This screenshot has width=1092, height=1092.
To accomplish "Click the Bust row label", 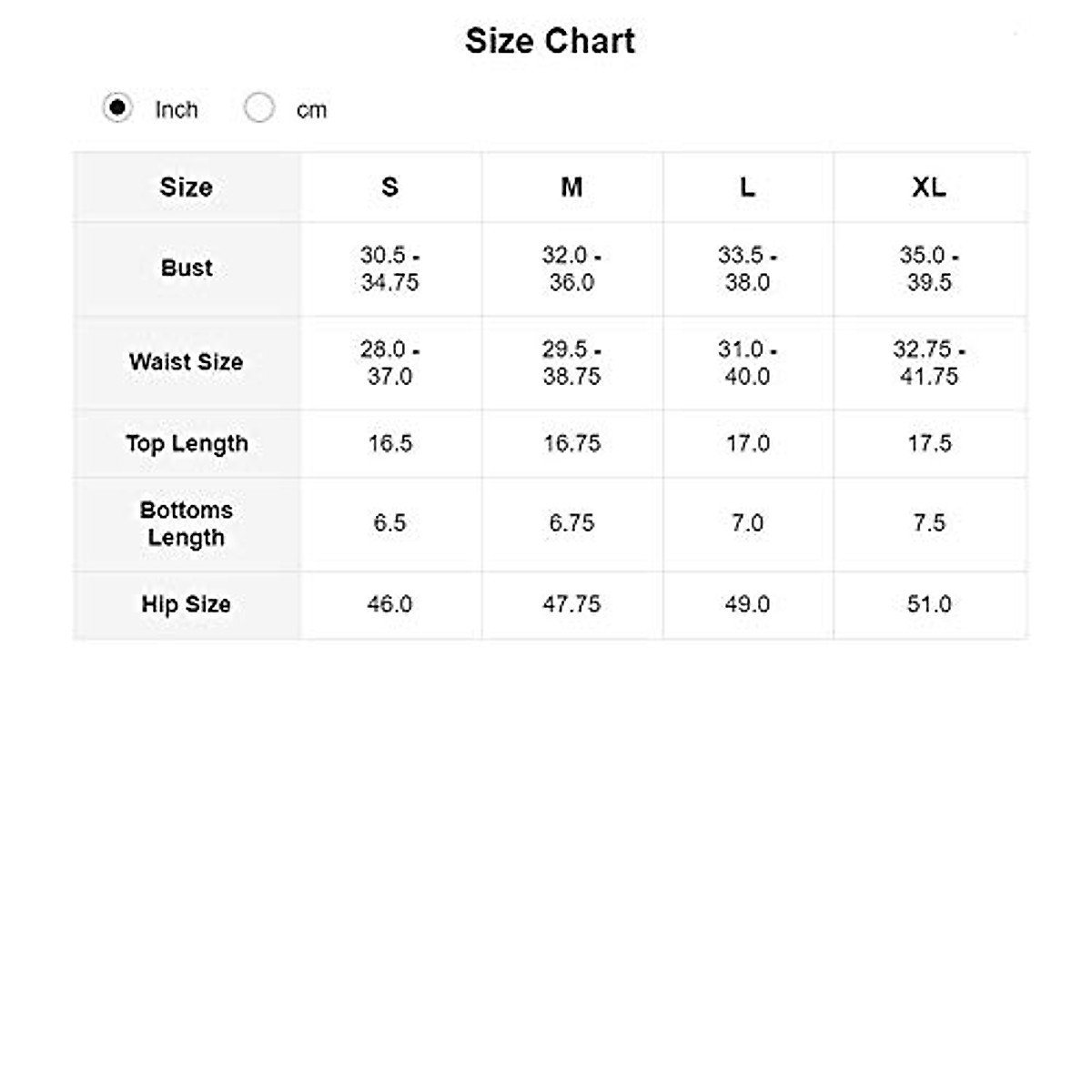I will [x=187, y=268].
